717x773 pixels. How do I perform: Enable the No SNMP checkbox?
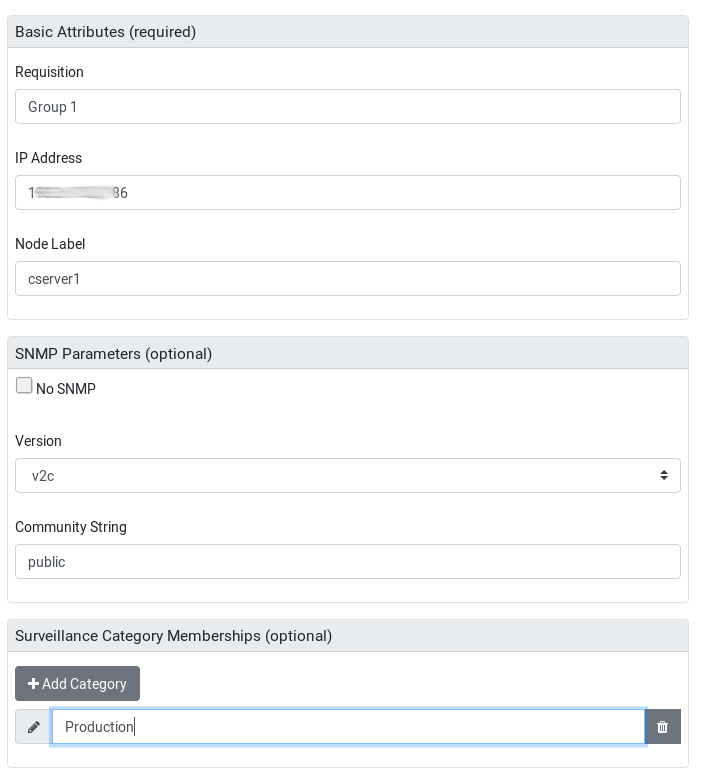pos(24,386)
